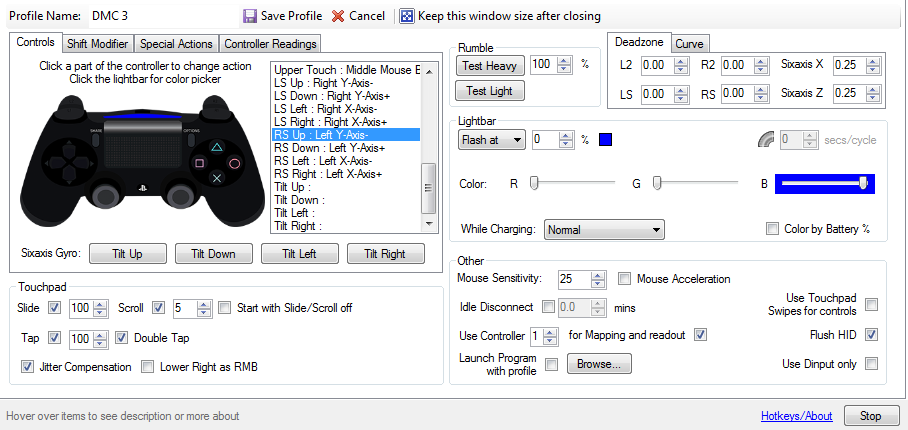The height and width of the screenshot is (430, 908).
Task: Open the Flash at dropdown
Action: tap(491, 140)
